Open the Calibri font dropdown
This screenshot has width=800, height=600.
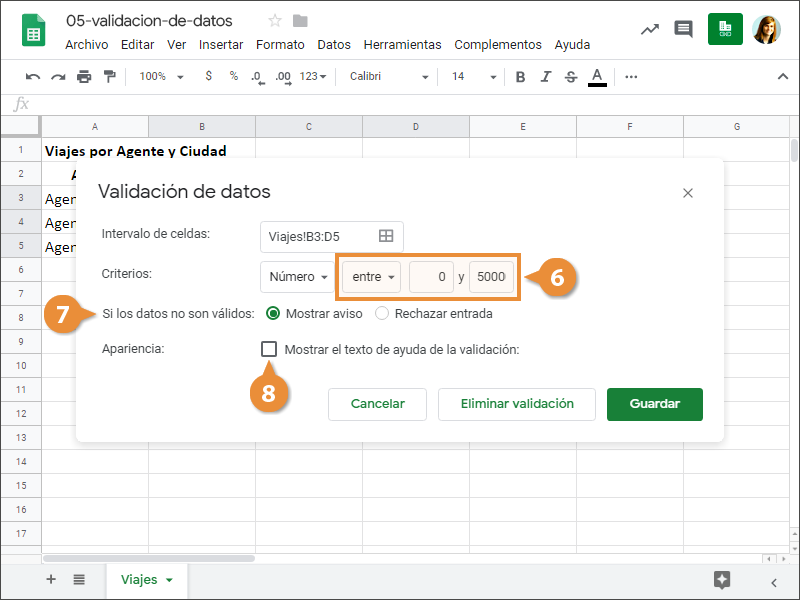coord(389,77)
